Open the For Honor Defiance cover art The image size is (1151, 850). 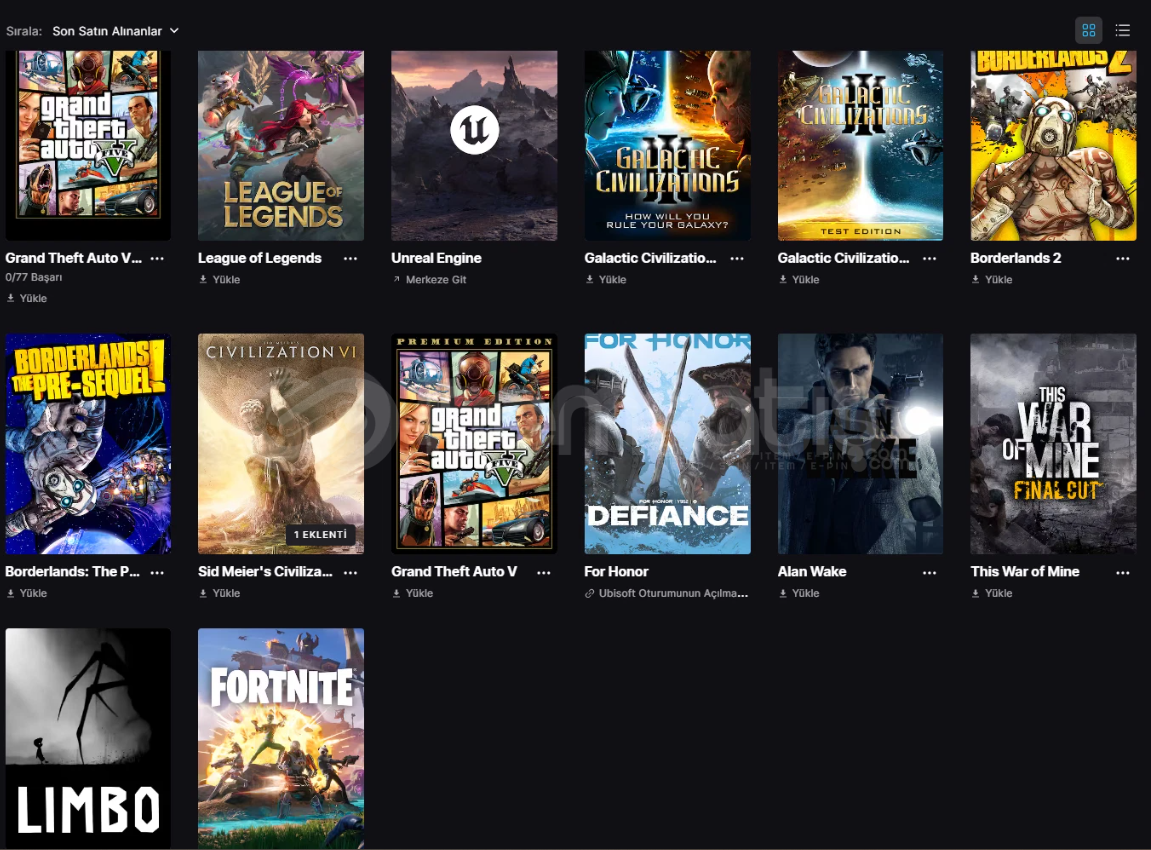667,444
